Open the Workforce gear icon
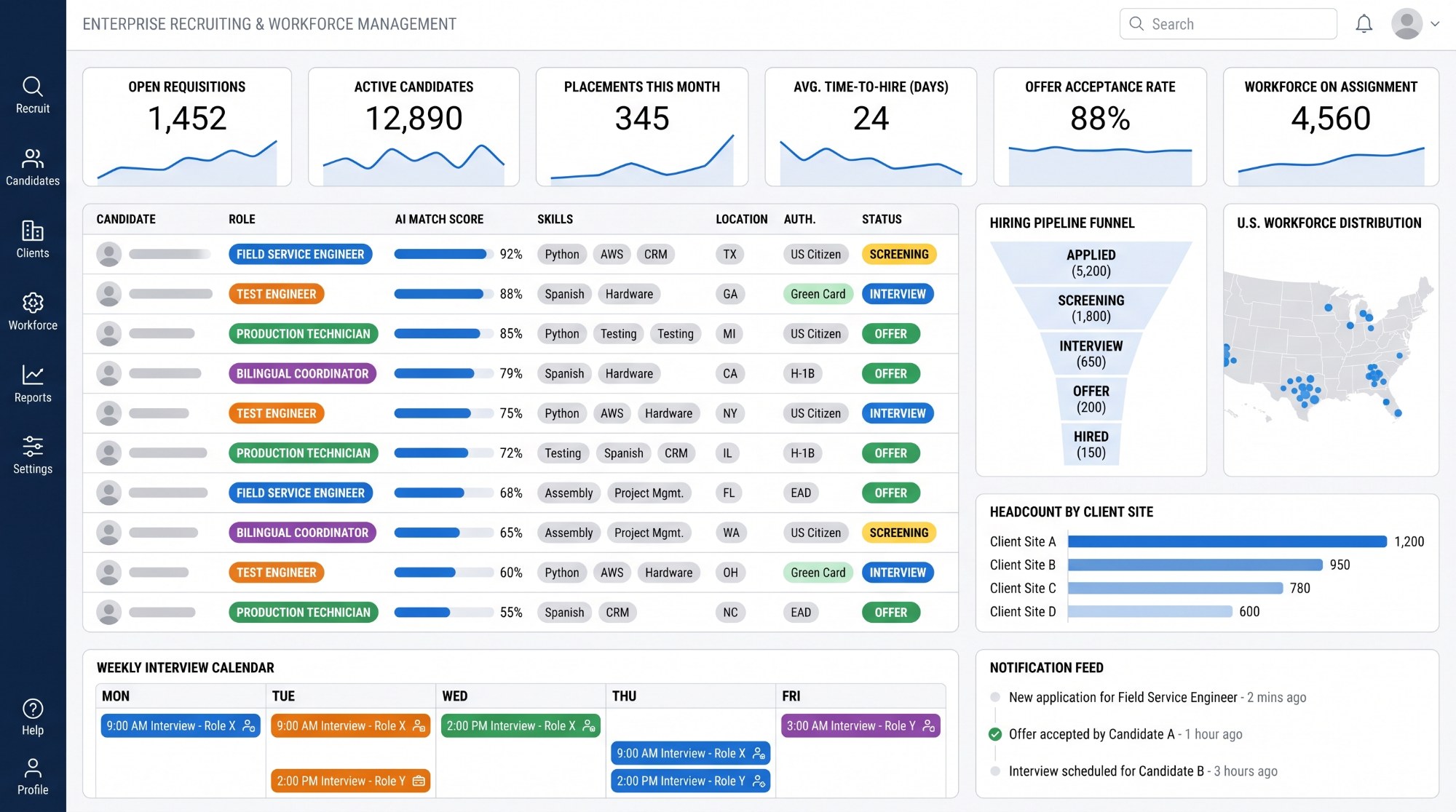Screen dimensions: 1456x812 tap(33, 303)
